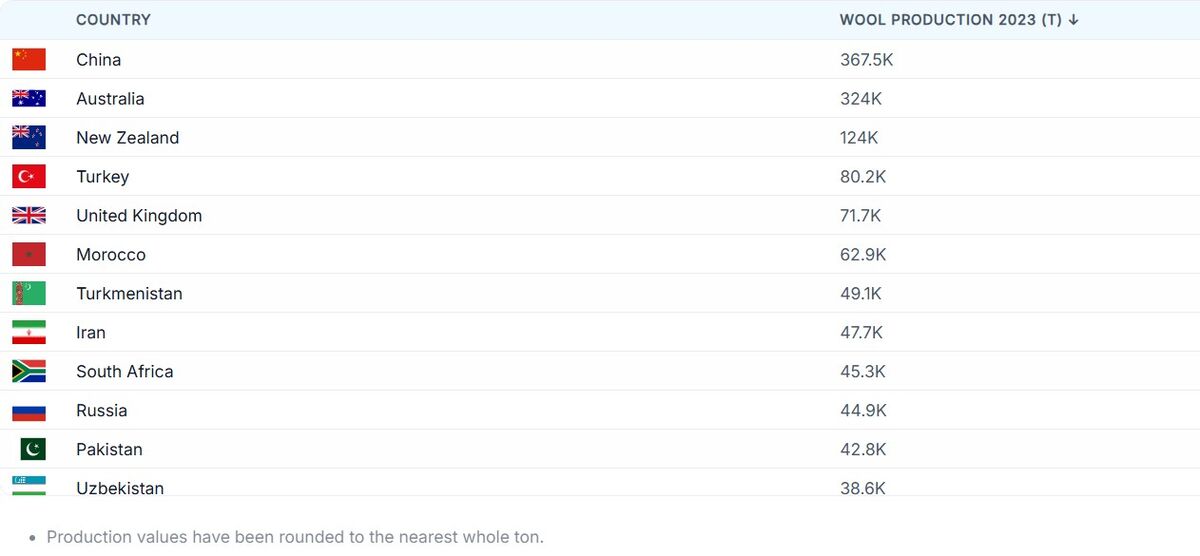
Task: Click the sort arrow beside Wool Production
Action: click(x=1074, y=20)
